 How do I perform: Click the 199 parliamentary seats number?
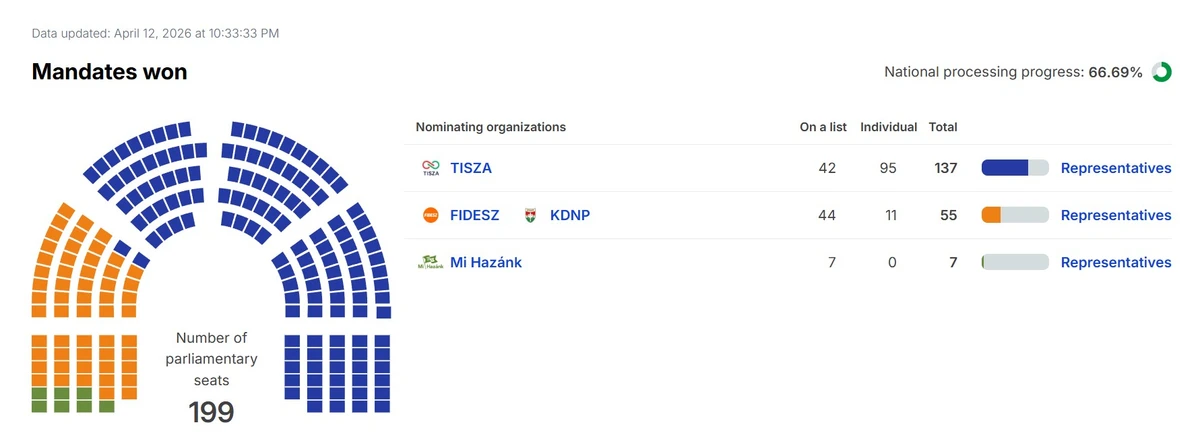click(x=211, y=411)
